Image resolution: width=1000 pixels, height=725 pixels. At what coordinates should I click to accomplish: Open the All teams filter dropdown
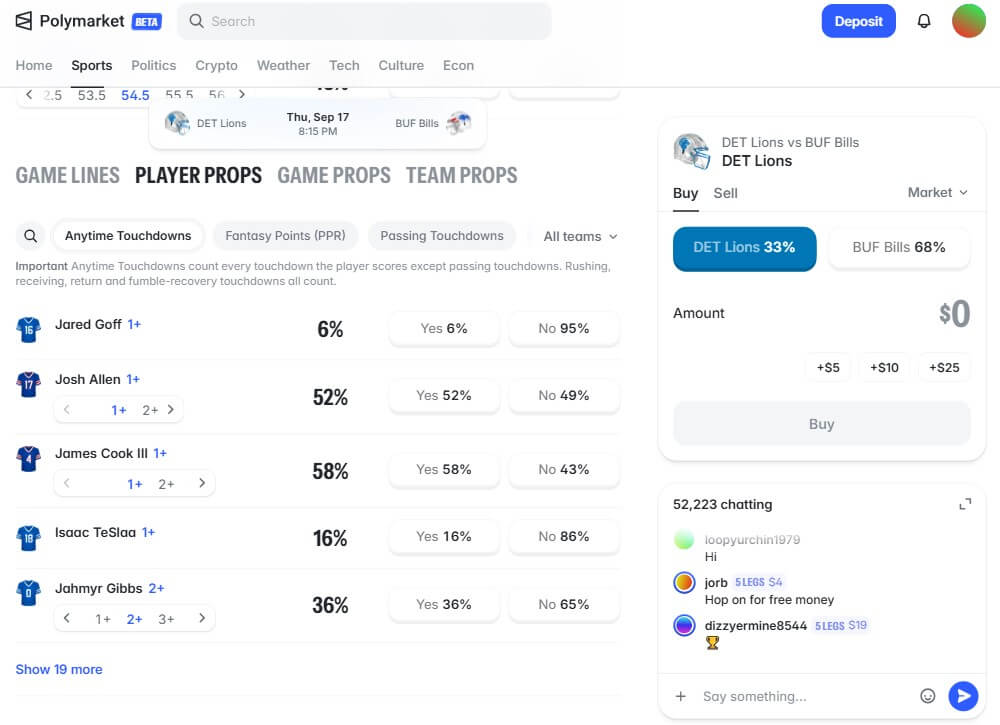point(580,237)
